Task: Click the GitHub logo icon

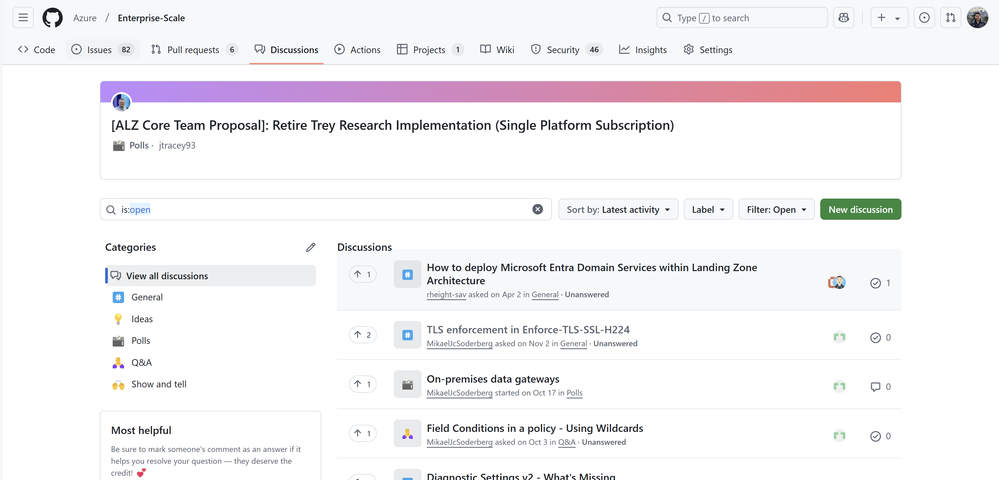Action: click(x=52, y=18)
